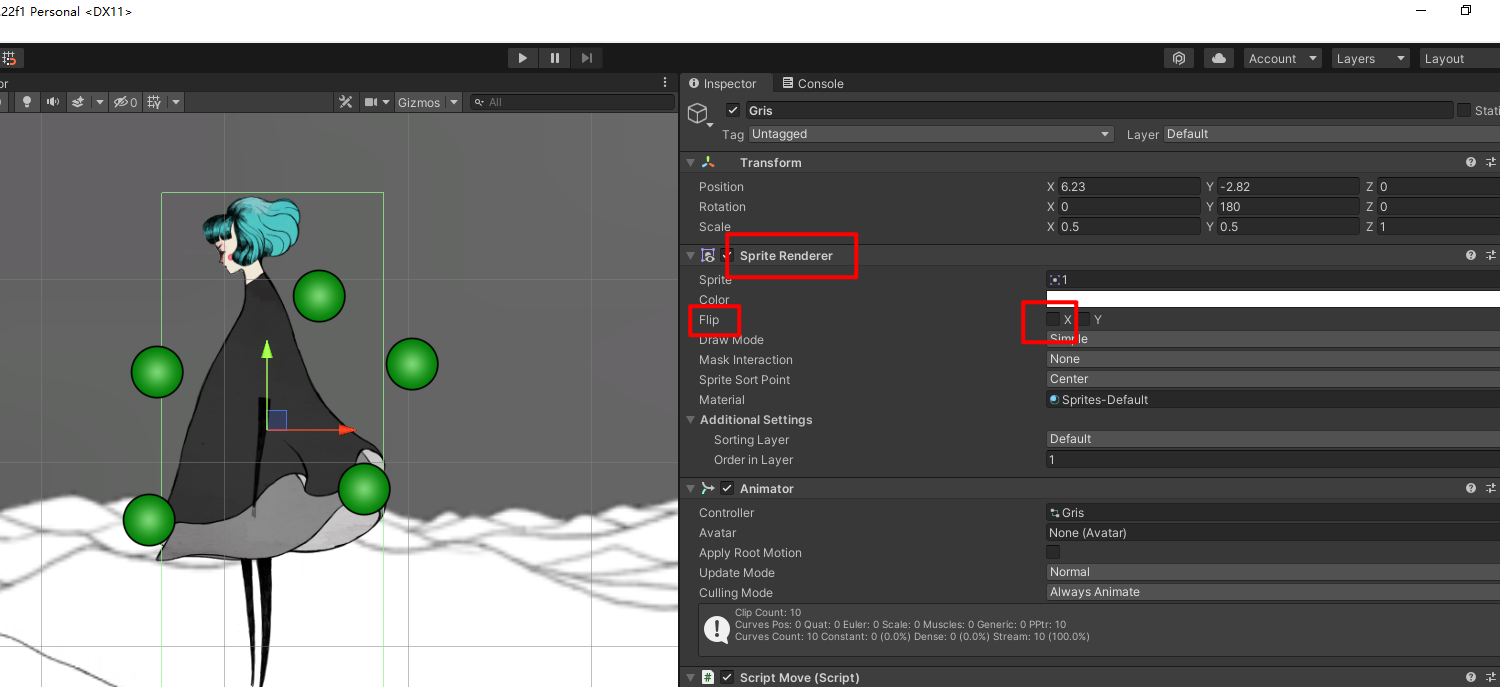Image resolution: width=1500 pixels, height=687 pixels.
Task: Open the Tag dropdown showing Untagged
Action: pyautogui.click(x=931, y=134)
